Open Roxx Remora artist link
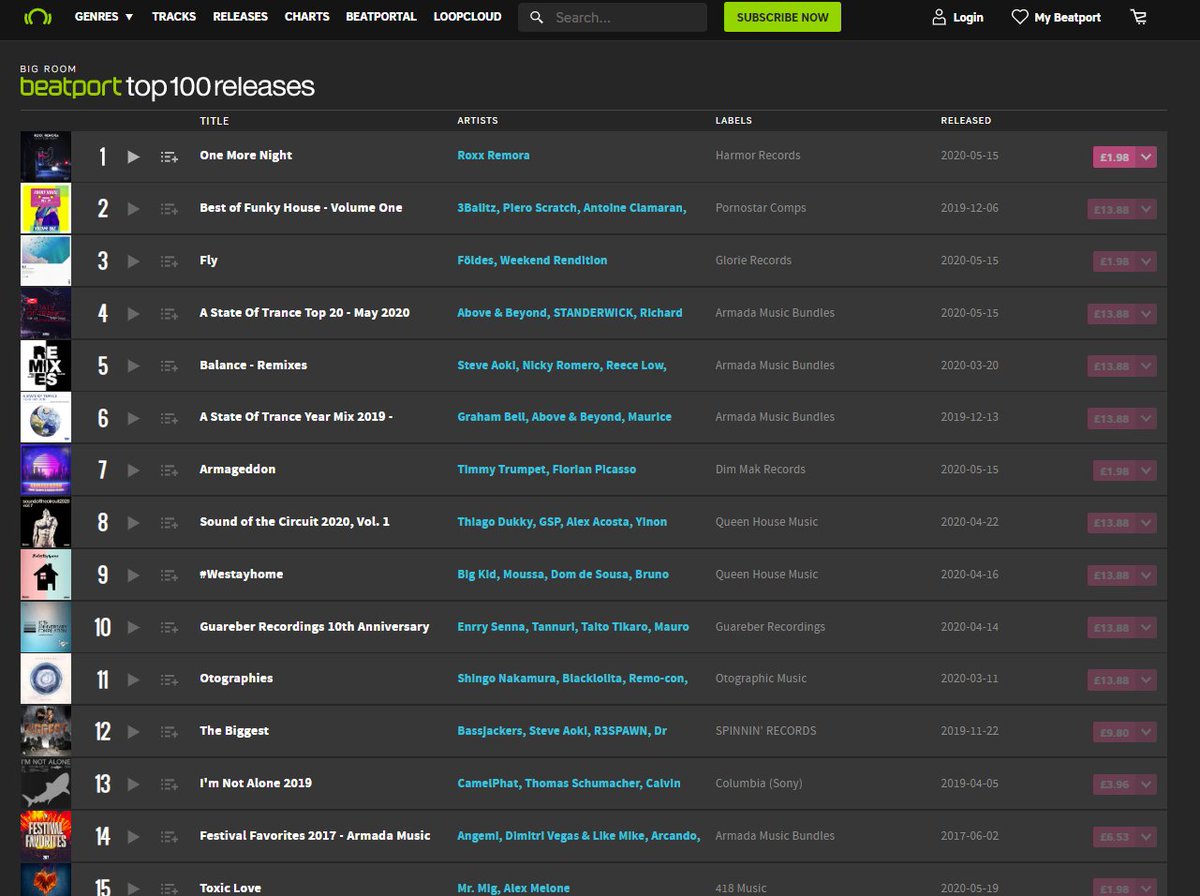 (493, 156)
